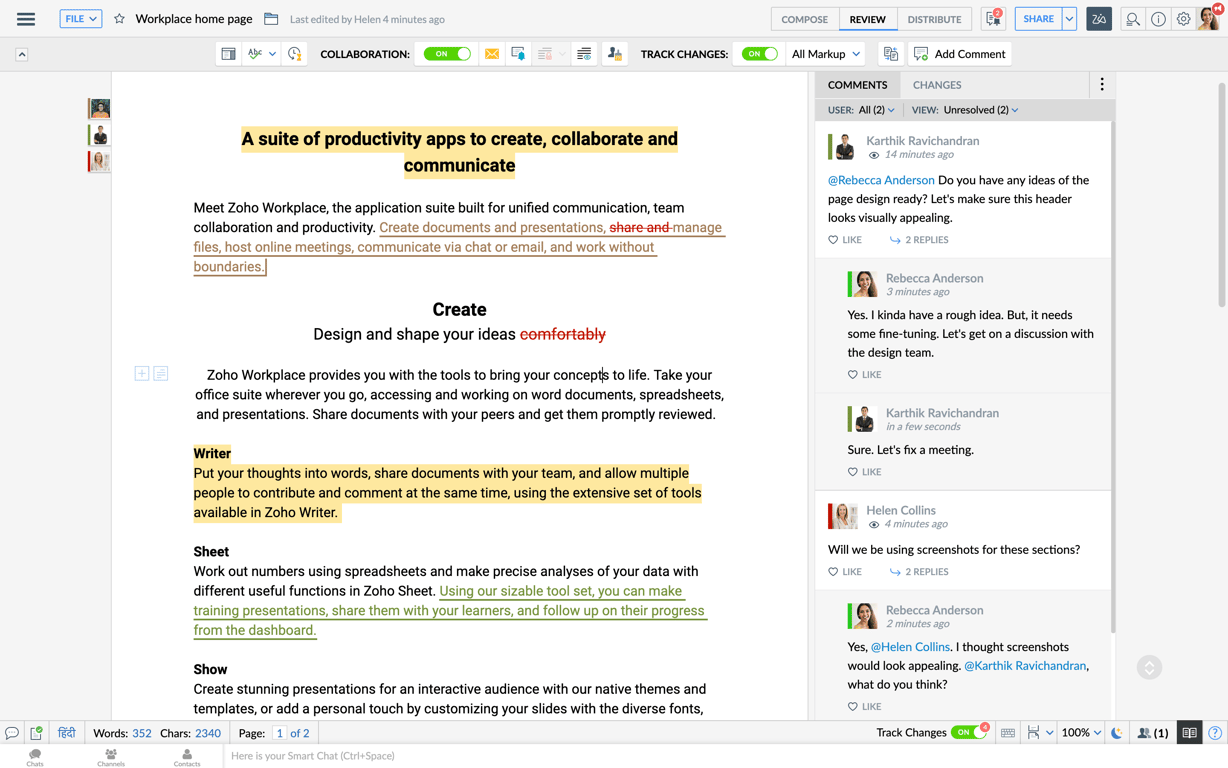Expand page layout dropdown in status bar

coord(1049,733)
